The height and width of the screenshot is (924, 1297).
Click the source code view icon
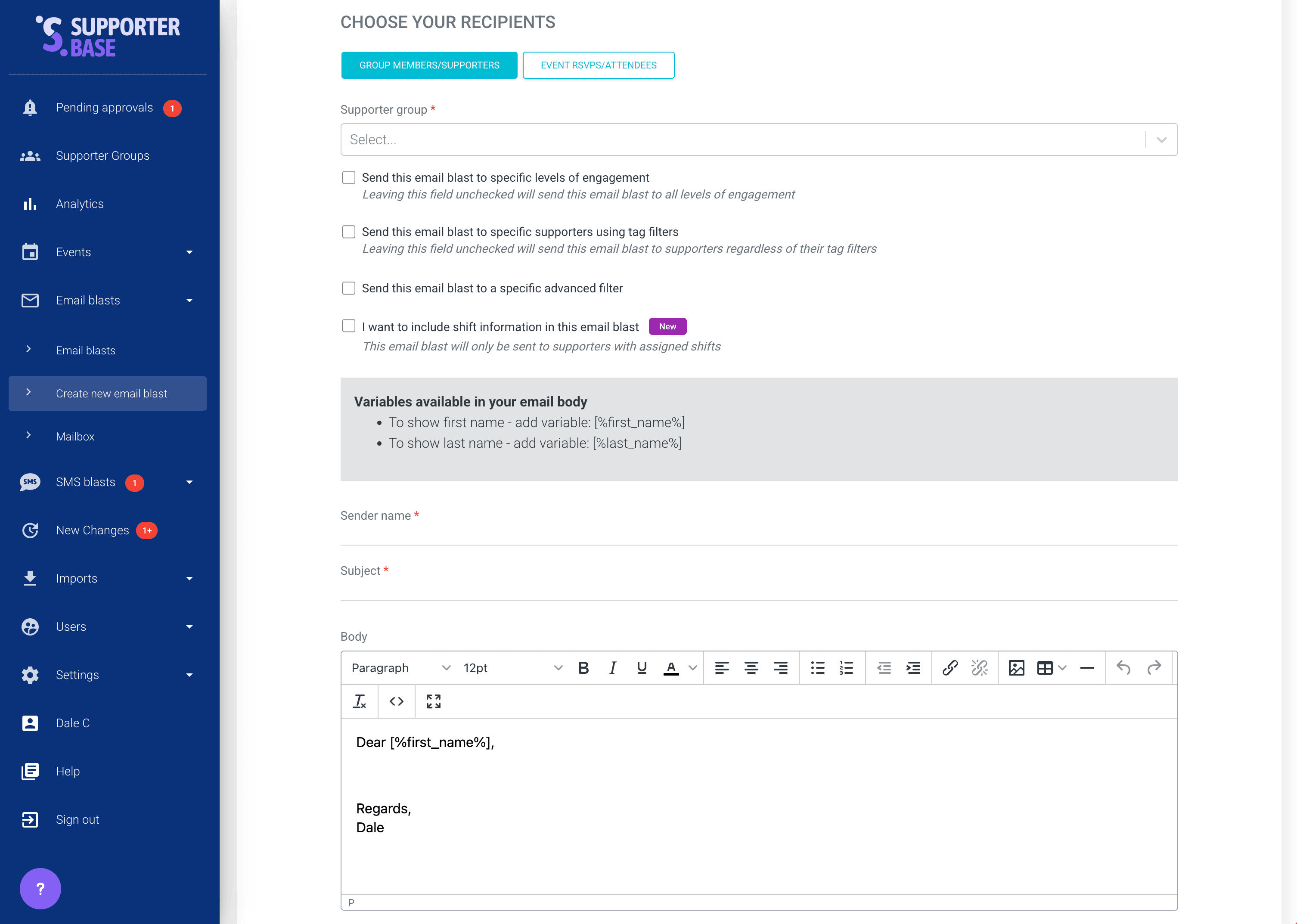tap(397, 701)
